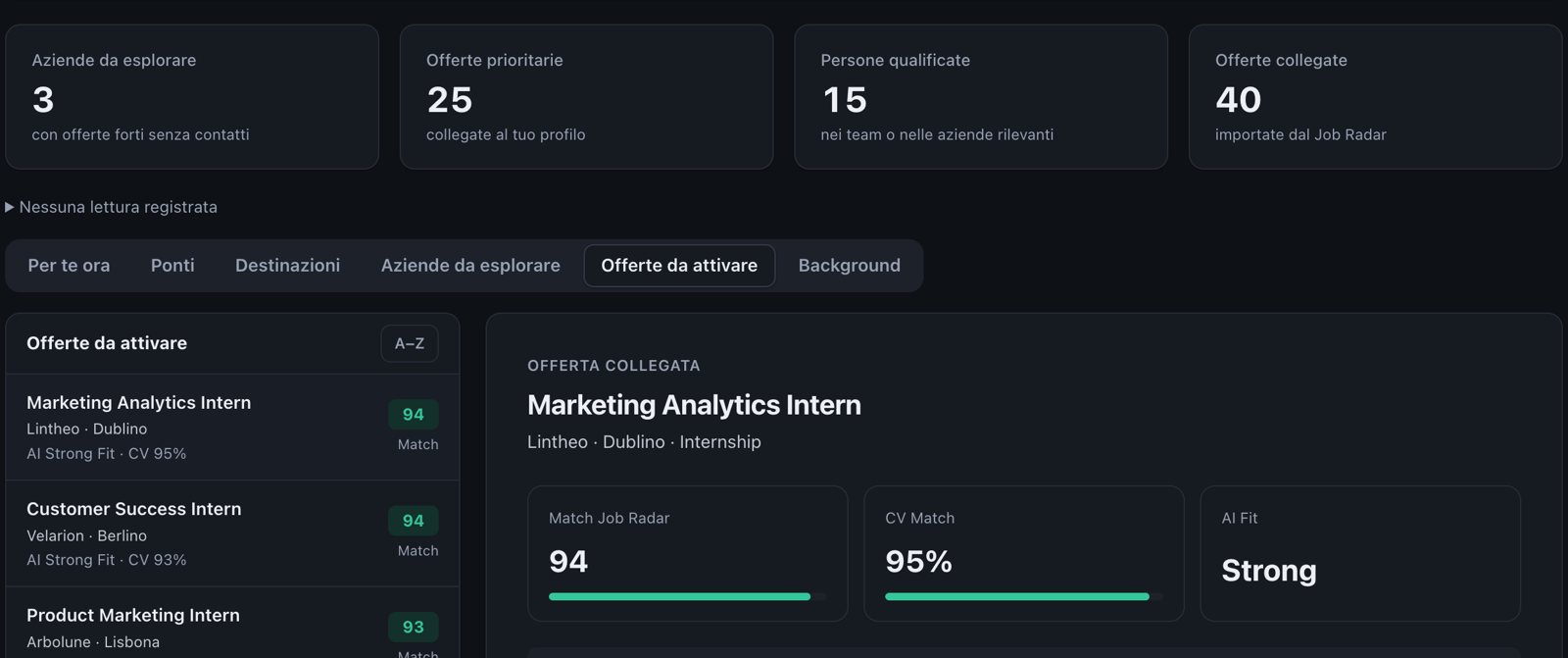Click 'Lintheo · Dublino · Internship' subtitle
The width and height of the screenshot is (1568, 658).
pos(644,442)
